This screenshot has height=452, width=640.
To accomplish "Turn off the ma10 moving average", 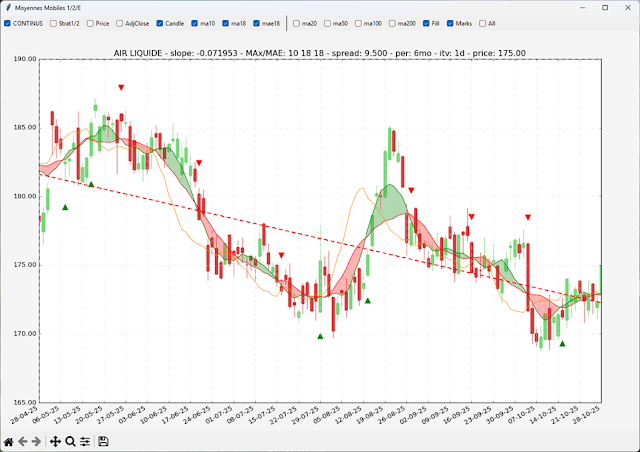I will point(195,22).
